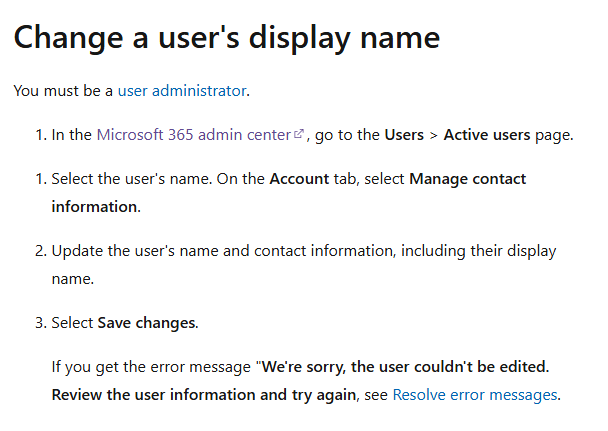Click the bold text Save changes
The width and height of the screenshot is (608, 431).
point(147,323)
